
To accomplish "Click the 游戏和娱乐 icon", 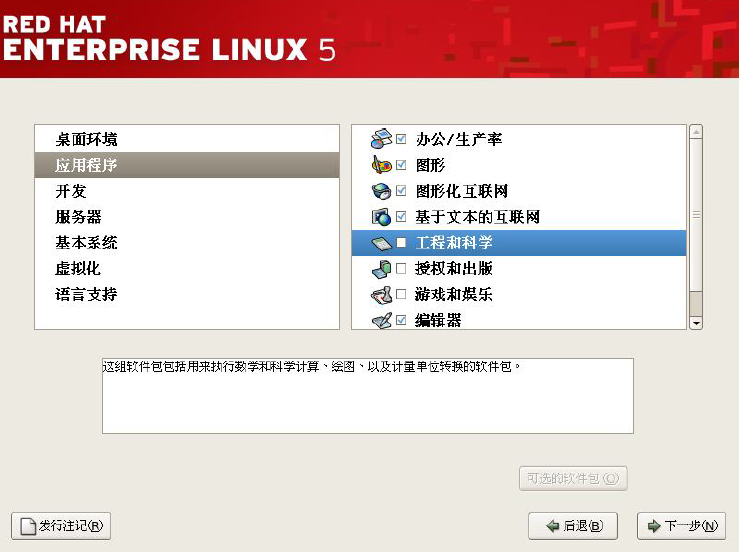I will [381, 294].
